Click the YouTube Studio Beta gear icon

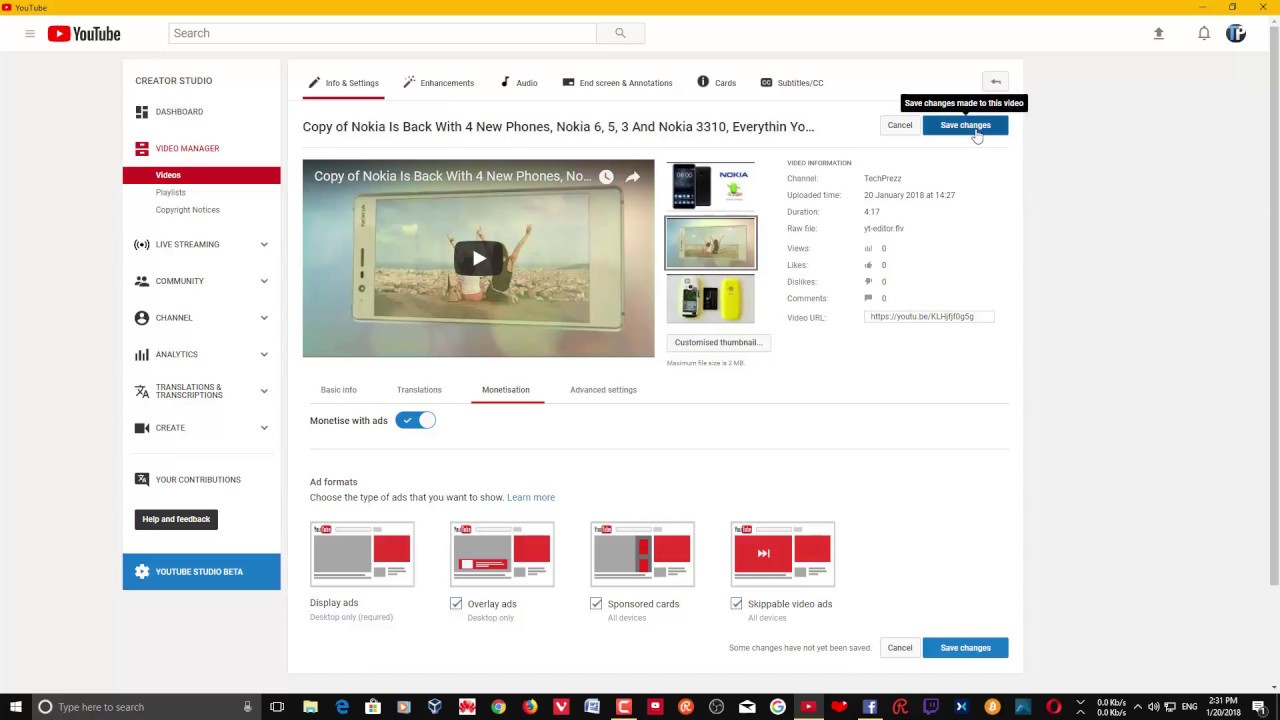[142, 572]
